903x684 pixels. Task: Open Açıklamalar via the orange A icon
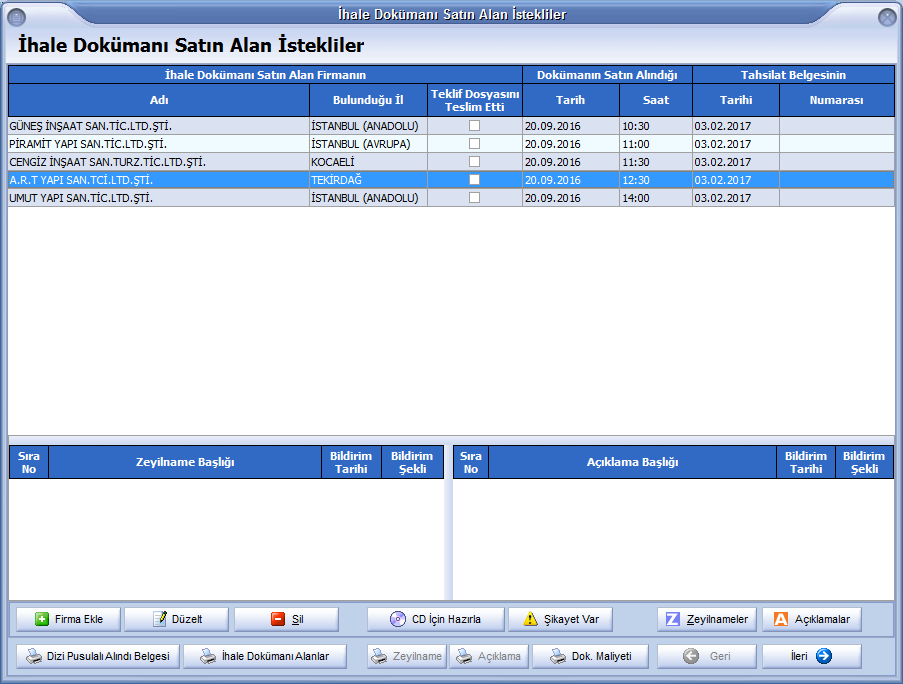pos(781,619)
